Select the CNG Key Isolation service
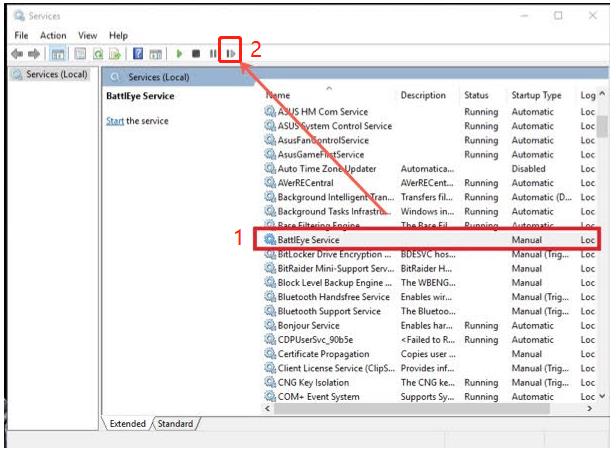Viewport: 616px width, 453px height. pyautogui.click(x=429, y=382)
